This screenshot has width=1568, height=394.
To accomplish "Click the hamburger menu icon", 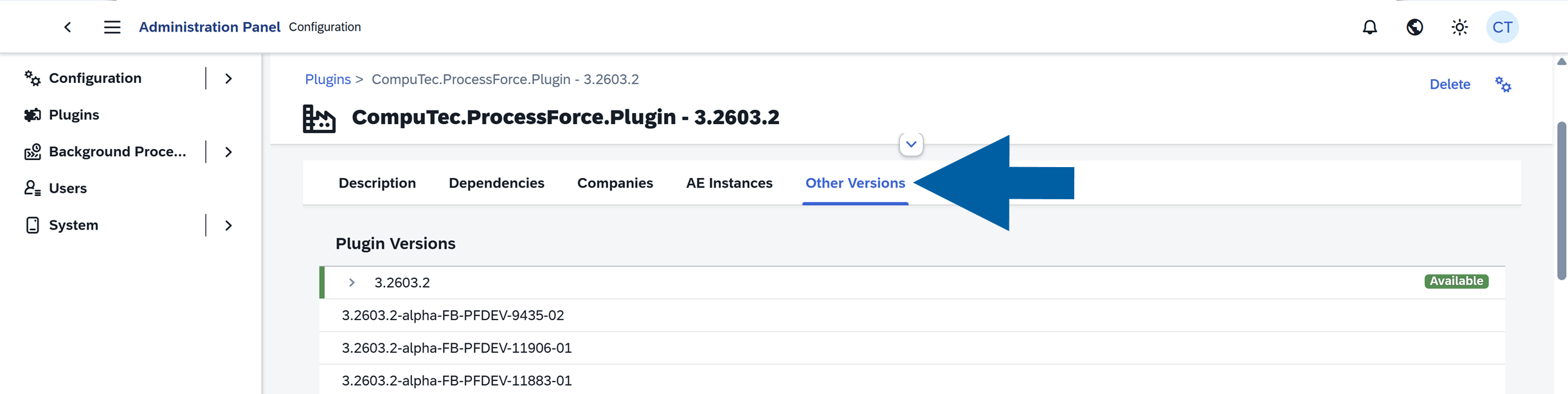I will pyautogui.click(x=112, y=27).
